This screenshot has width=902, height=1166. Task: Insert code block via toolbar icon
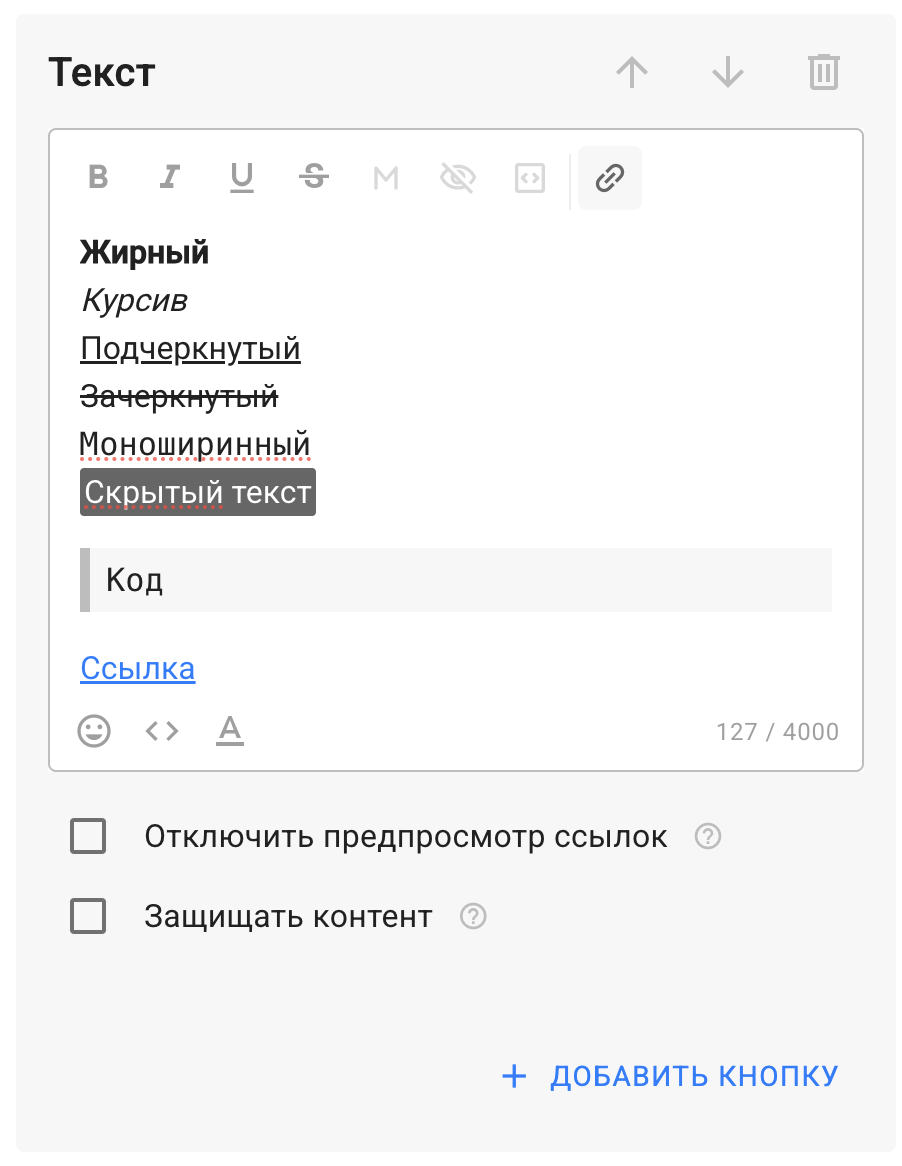pos(530,178)
